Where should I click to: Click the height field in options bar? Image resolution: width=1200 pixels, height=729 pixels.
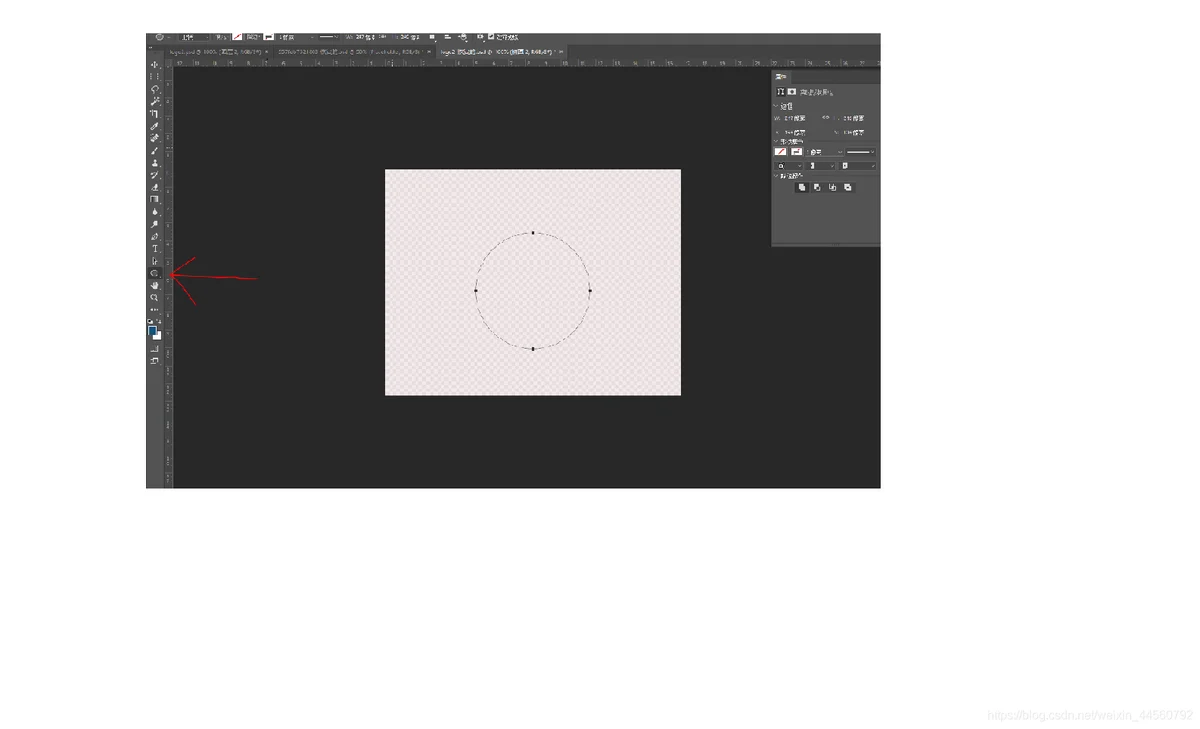(x=408, y=37)
